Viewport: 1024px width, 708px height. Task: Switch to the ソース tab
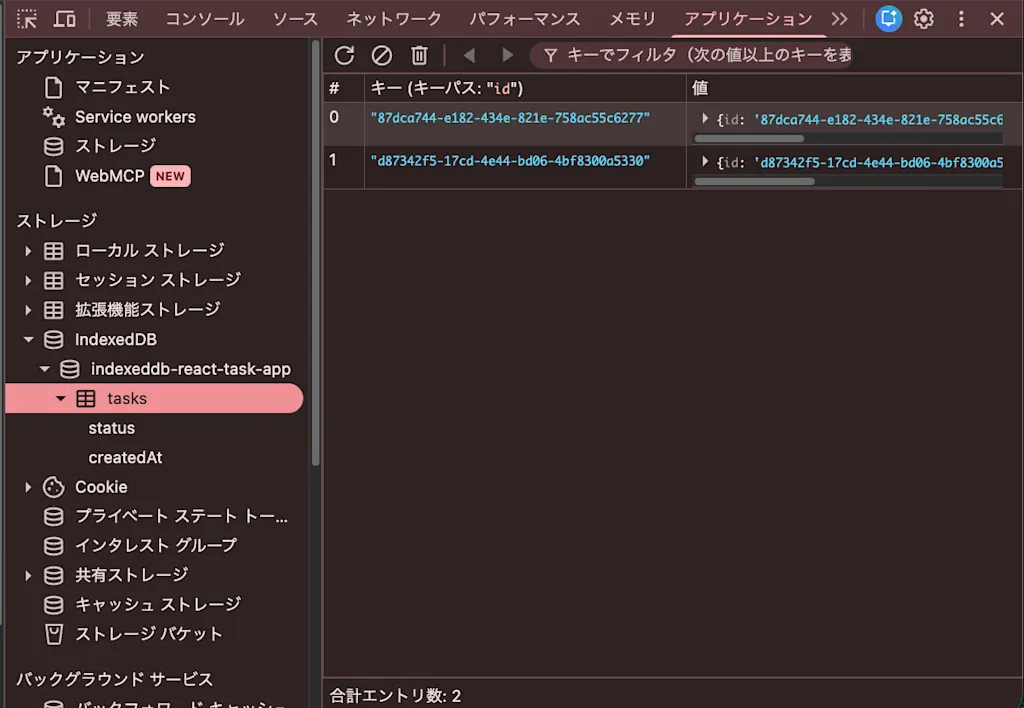295,19
